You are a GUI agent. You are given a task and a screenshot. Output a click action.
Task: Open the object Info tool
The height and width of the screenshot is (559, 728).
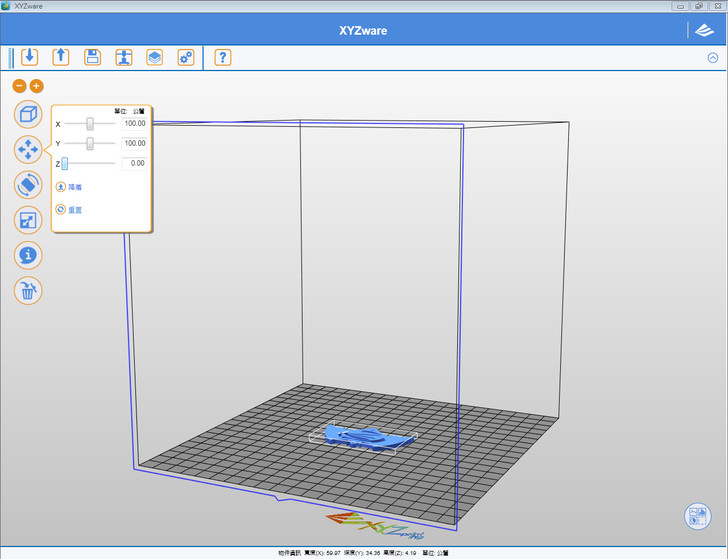(28, 255)
